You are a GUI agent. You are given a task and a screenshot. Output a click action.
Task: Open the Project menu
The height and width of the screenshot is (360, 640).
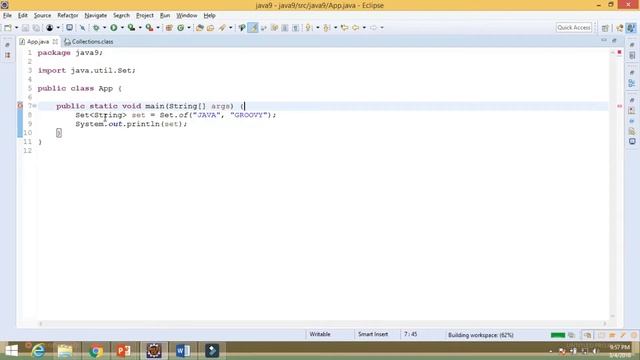(145, 16)
